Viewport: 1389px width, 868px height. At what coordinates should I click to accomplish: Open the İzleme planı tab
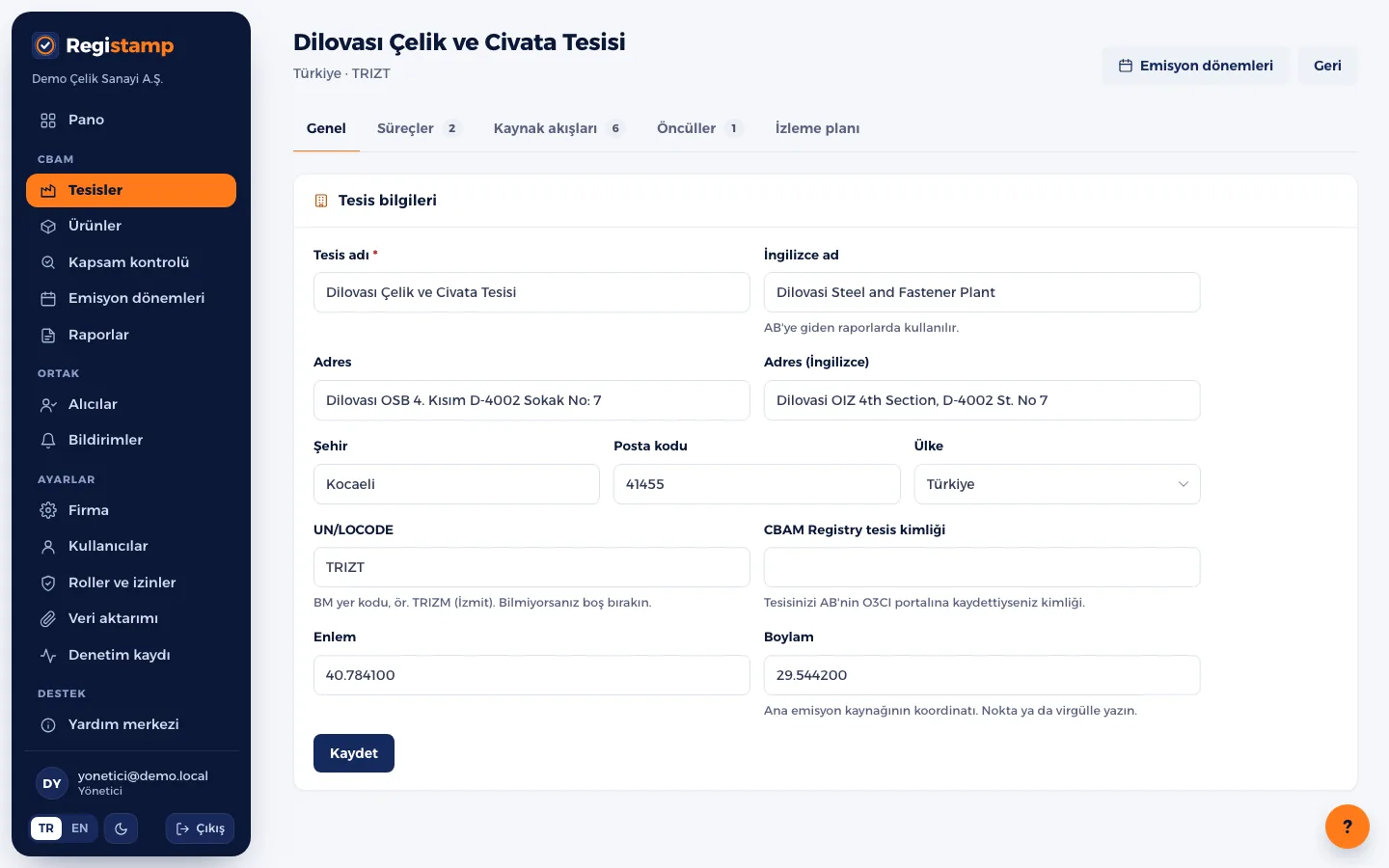click(817, 128)
